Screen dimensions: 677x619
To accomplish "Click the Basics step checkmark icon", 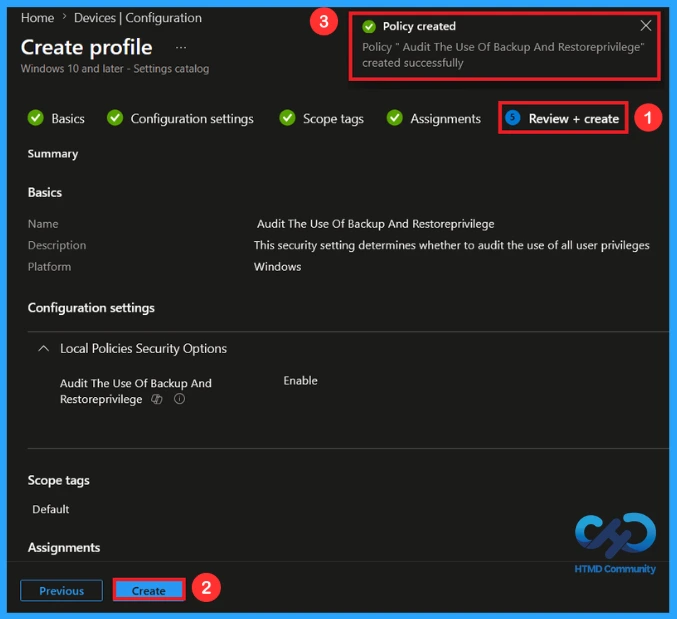I will 35,118.
